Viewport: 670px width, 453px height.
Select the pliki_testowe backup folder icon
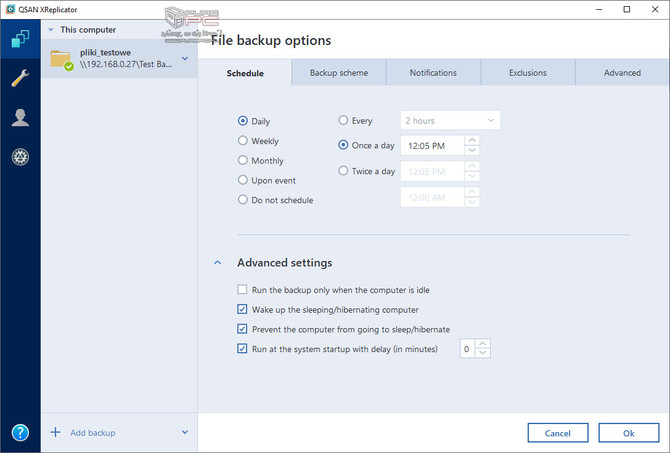click(x=61, y=62)
